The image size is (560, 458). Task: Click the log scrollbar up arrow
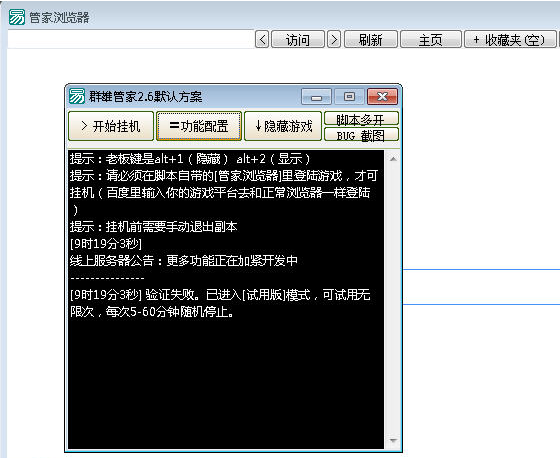pyautogui.click(x=393, y=159)
